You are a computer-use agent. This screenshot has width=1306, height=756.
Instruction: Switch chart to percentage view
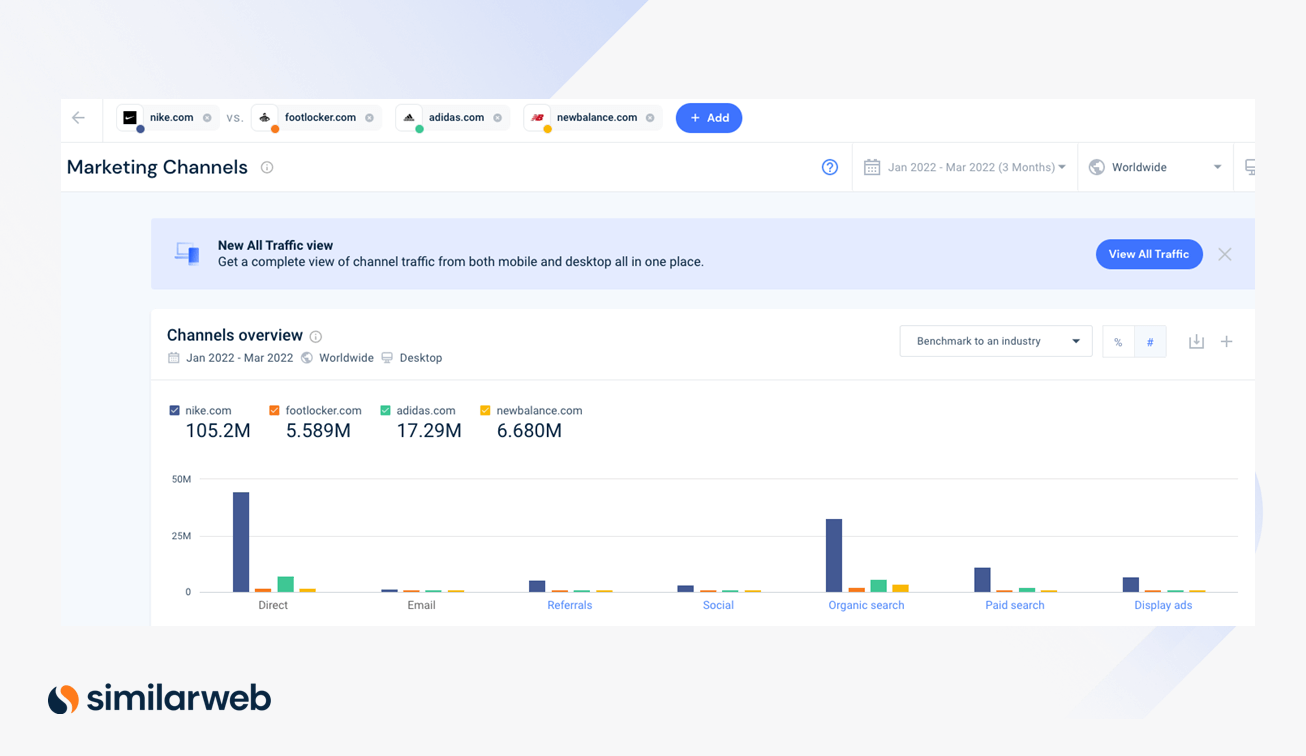1118,342
